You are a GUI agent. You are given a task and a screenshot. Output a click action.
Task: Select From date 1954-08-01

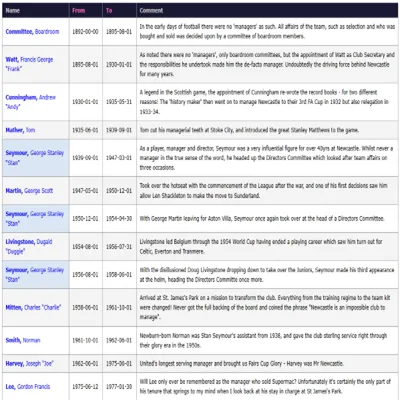[x=85, y=247]
